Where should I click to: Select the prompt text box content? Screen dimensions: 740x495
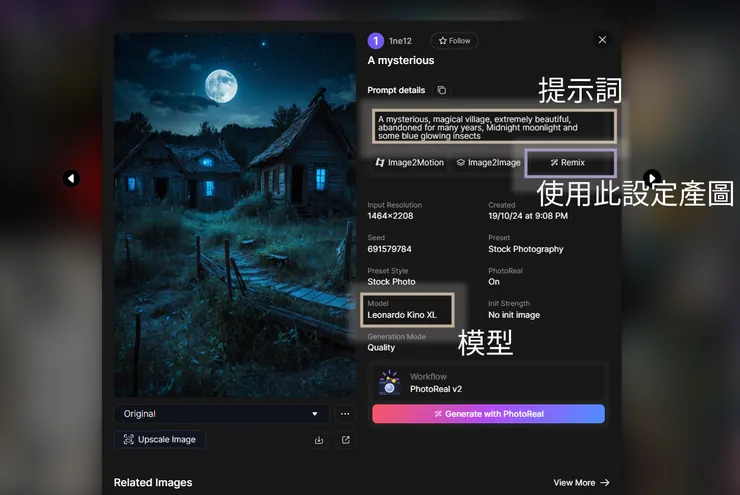tap(494, 127)
